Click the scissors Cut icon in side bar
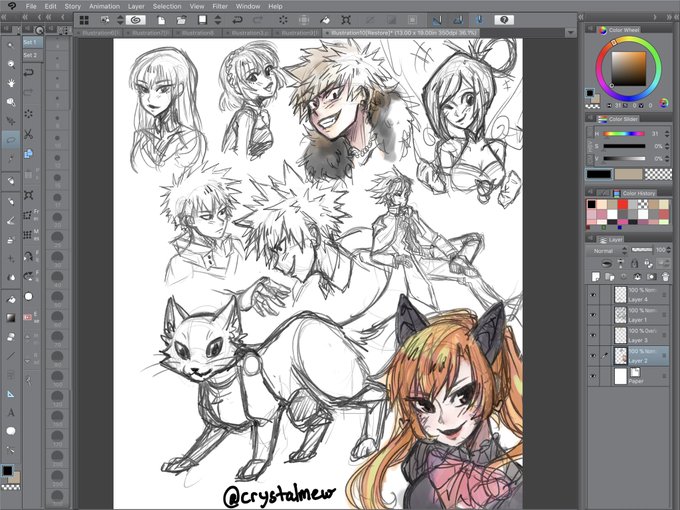Image resolution: width=680 pixels, height=510 pixels. (29, 134)
